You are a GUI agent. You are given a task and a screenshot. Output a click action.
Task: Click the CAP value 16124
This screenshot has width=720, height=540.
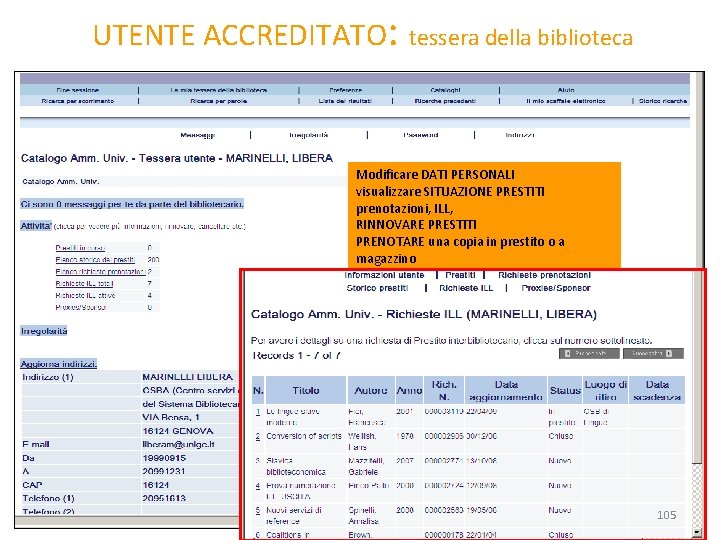click(156, 485)
